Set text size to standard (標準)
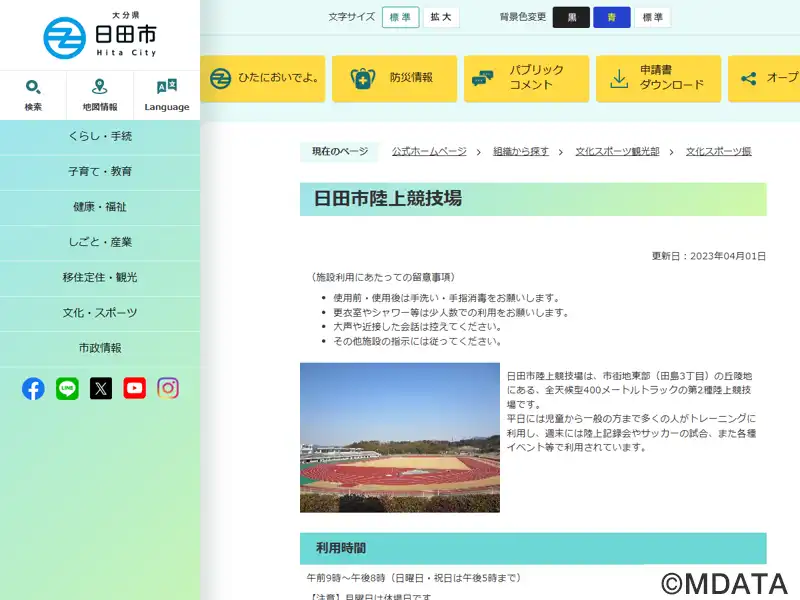This screenshot has width=800, height=600. point(400,17)
